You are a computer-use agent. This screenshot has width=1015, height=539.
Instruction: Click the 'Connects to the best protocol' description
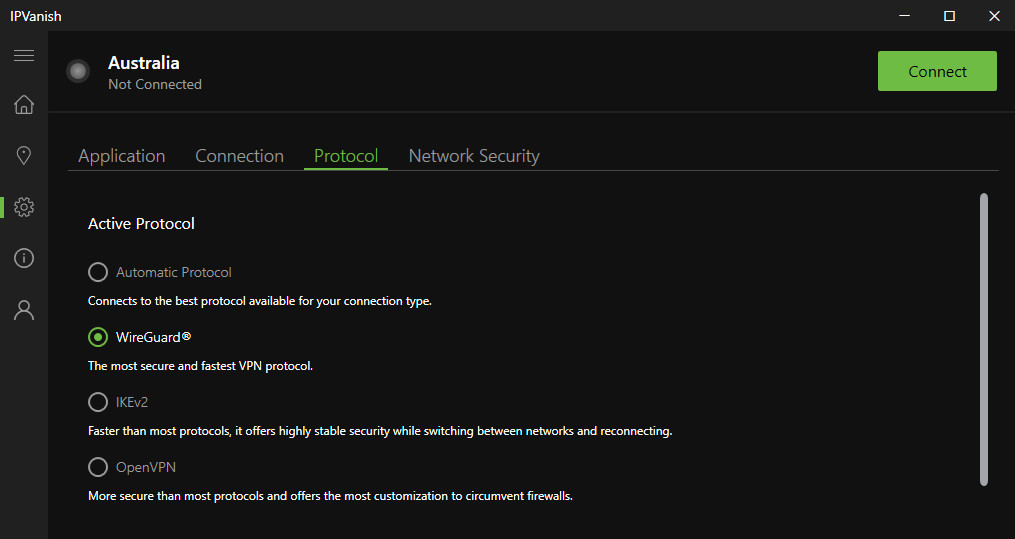260,301
